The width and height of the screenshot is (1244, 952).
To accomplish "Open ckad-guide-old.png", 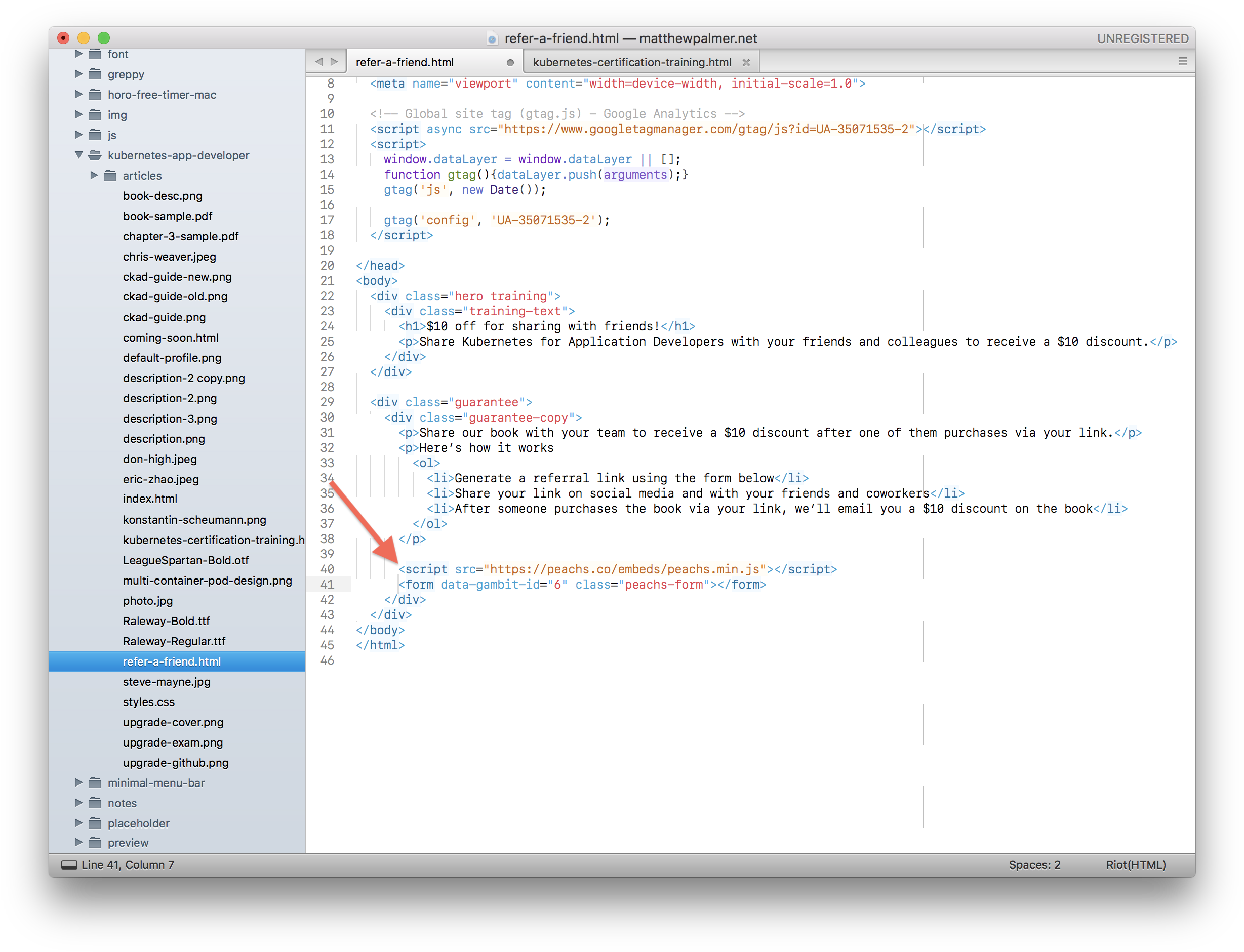I will point(175,297).
